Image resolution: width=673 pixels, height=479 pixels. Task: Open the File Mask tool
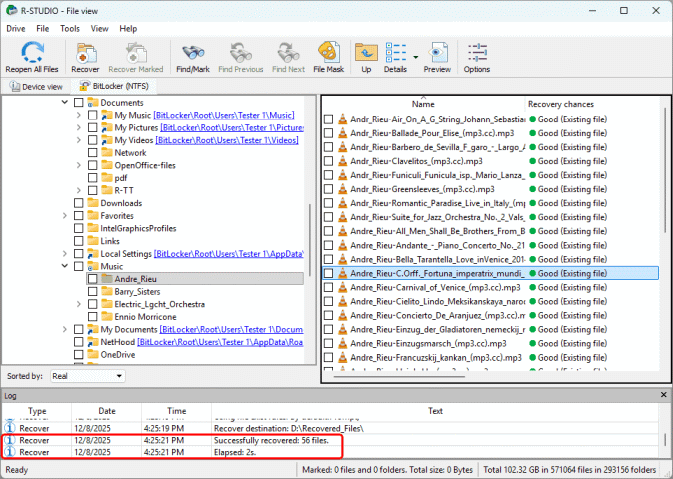coord(327,52)
